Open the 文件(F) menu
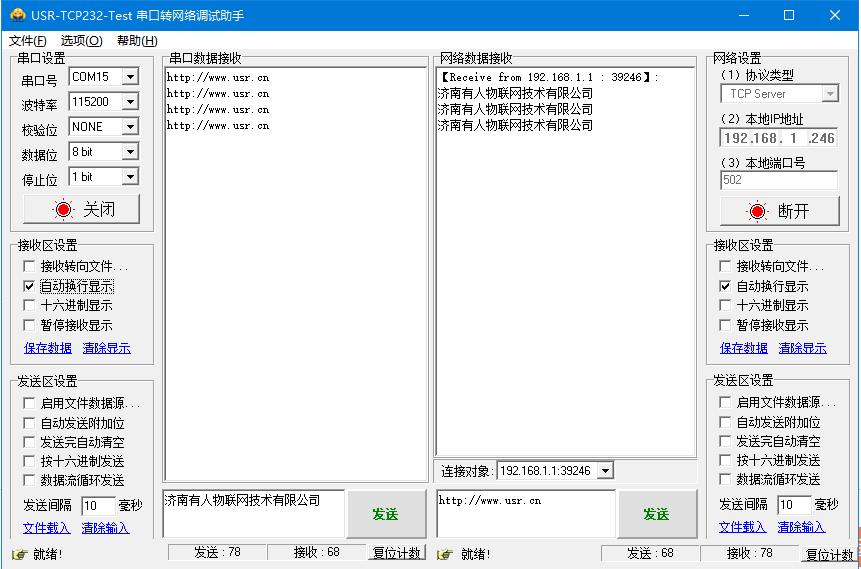The height and width of the screenshot is (569, 861). (x=28, y=41)
